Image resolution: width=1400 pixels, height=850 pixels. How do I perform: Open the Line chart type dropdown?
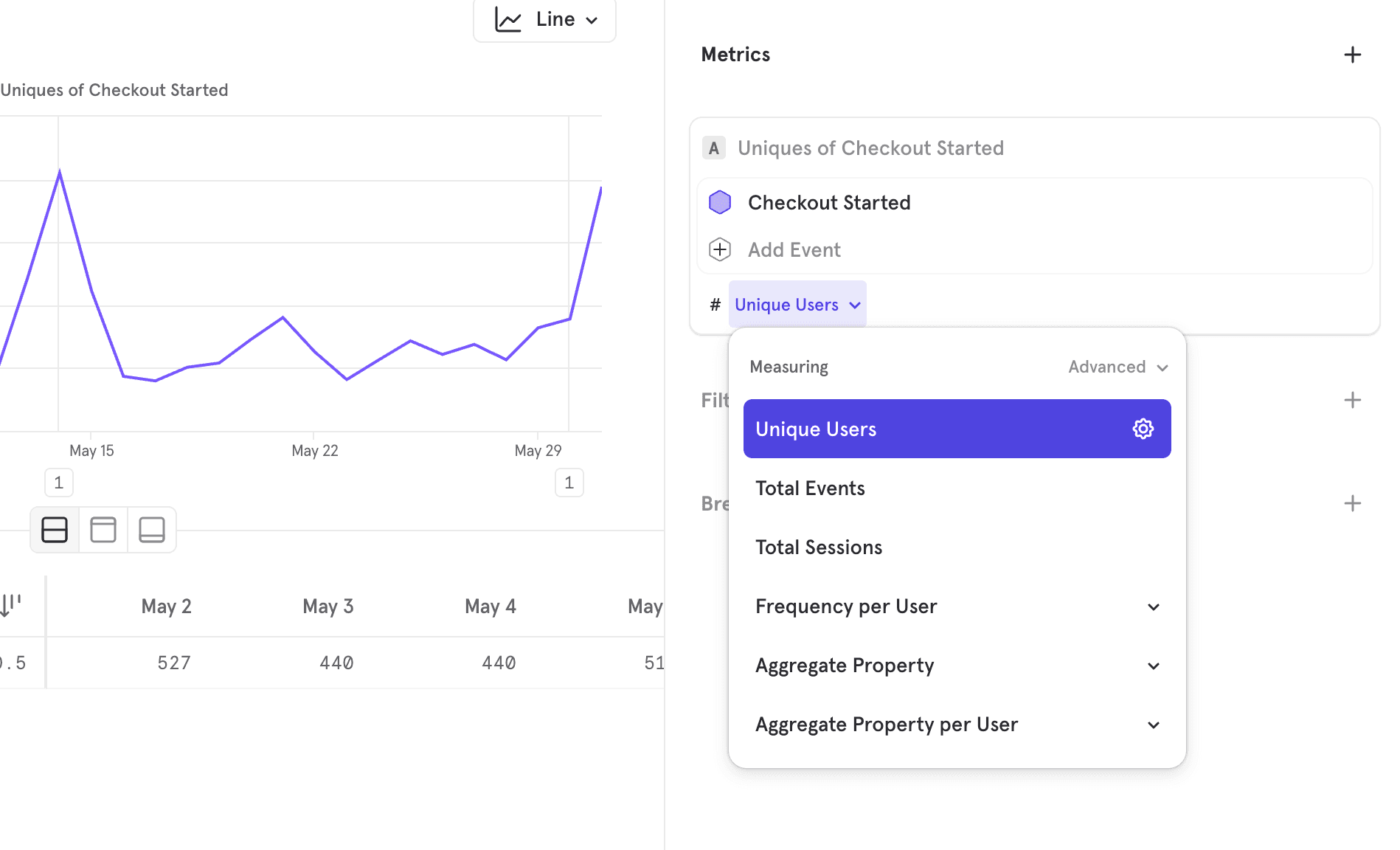coord(544,20)
